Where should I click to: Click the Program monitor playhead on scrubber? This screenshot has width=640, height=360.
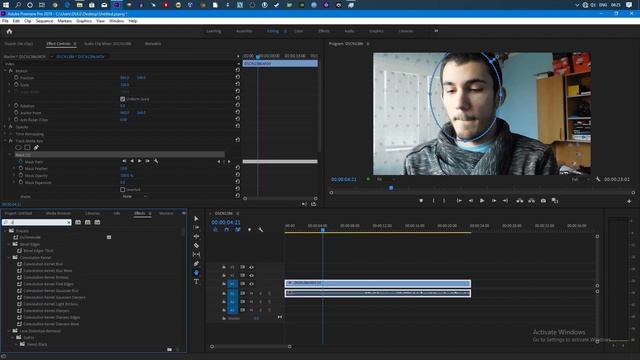[391, 188]
